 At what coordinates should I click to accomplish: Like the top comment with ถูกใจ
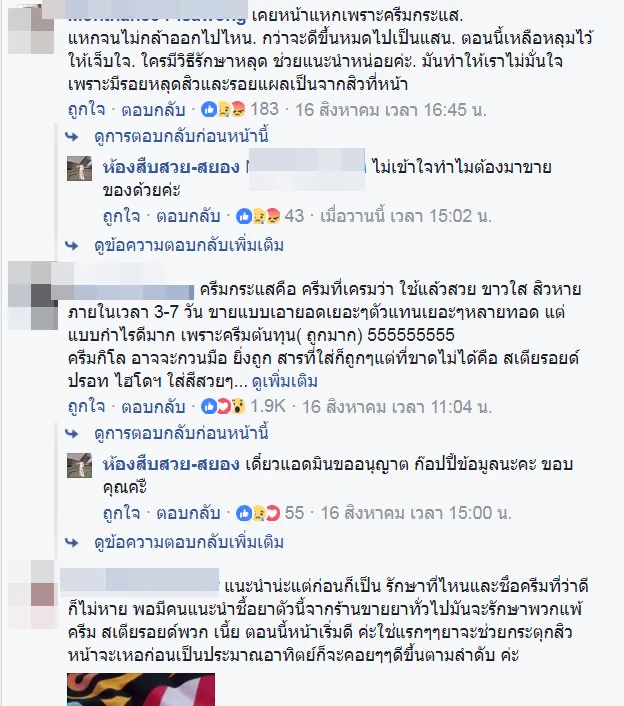(x=86, y=110)
